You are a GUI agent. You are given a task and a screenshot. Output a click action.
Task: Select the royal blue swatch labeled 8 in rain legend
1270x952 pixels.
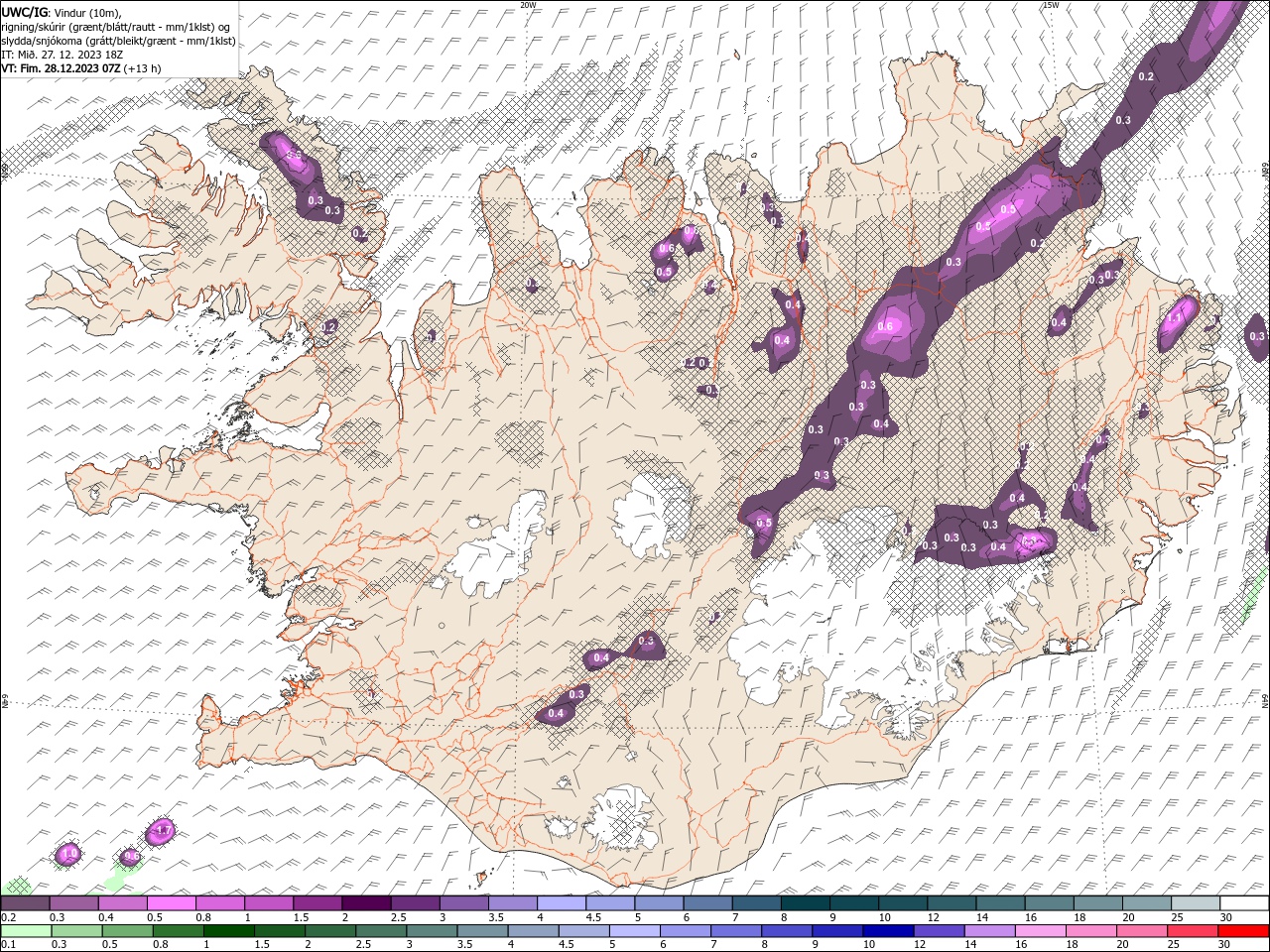pyautogui.click(x=787, y=931)
